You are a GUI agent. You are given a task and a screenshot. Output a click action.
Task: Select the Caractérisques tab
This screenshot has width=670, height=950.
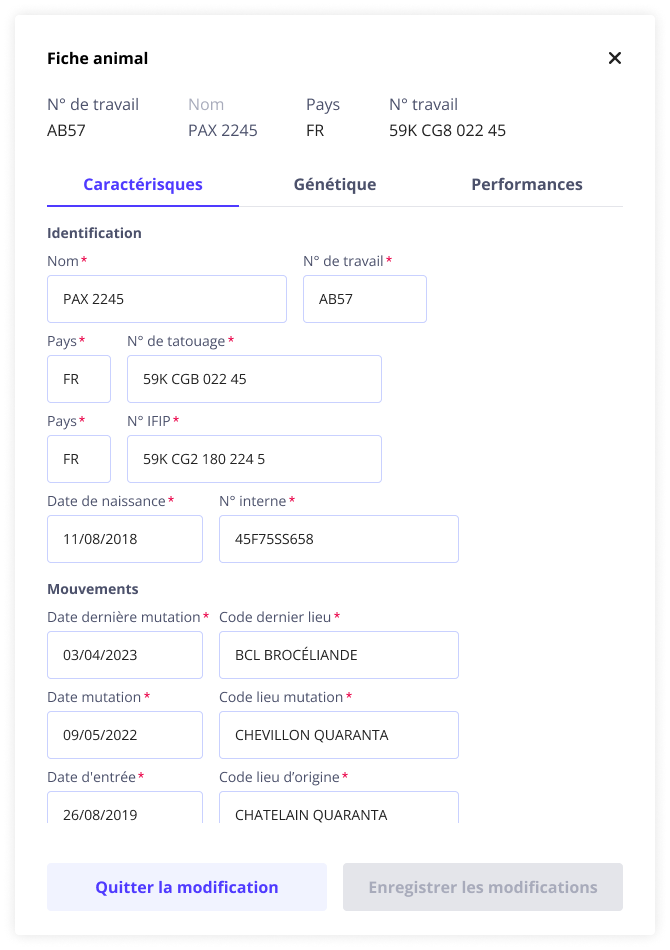(143, 184)
